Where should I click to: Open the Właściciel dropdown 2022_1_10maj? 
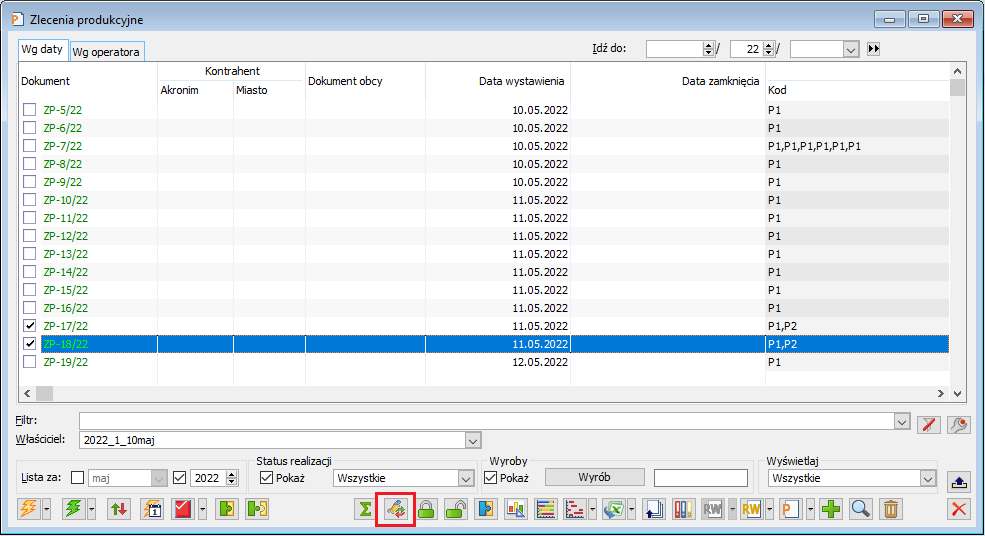[474, 440]
